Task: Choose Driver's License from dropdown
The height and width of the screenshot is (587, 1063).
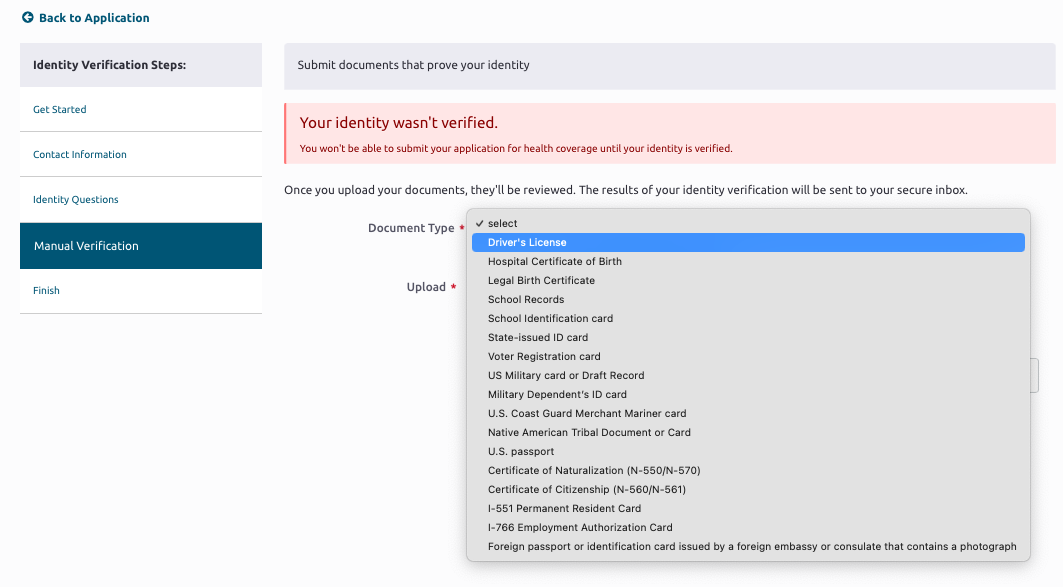Action: point(748,243)
